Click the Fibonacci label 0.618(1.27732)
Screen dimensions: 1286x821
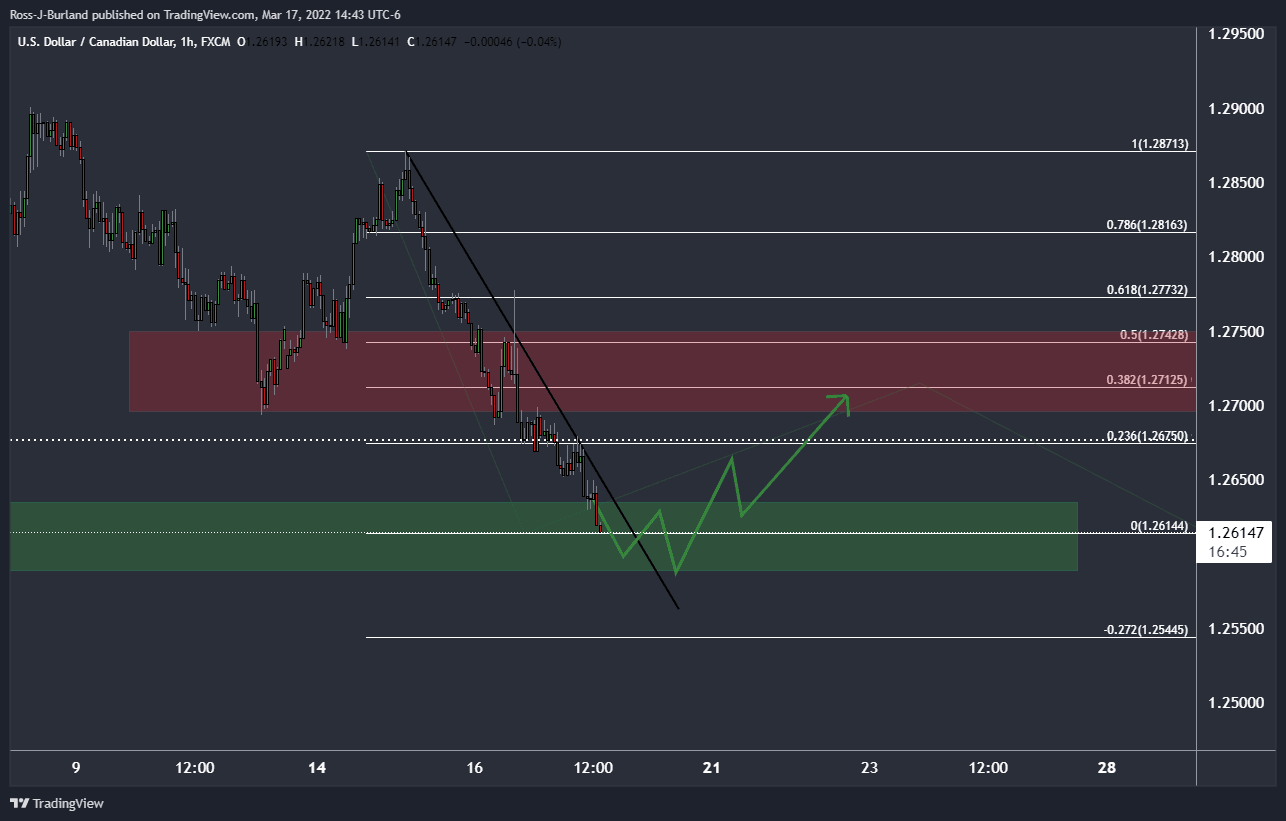pos(1147,290)
